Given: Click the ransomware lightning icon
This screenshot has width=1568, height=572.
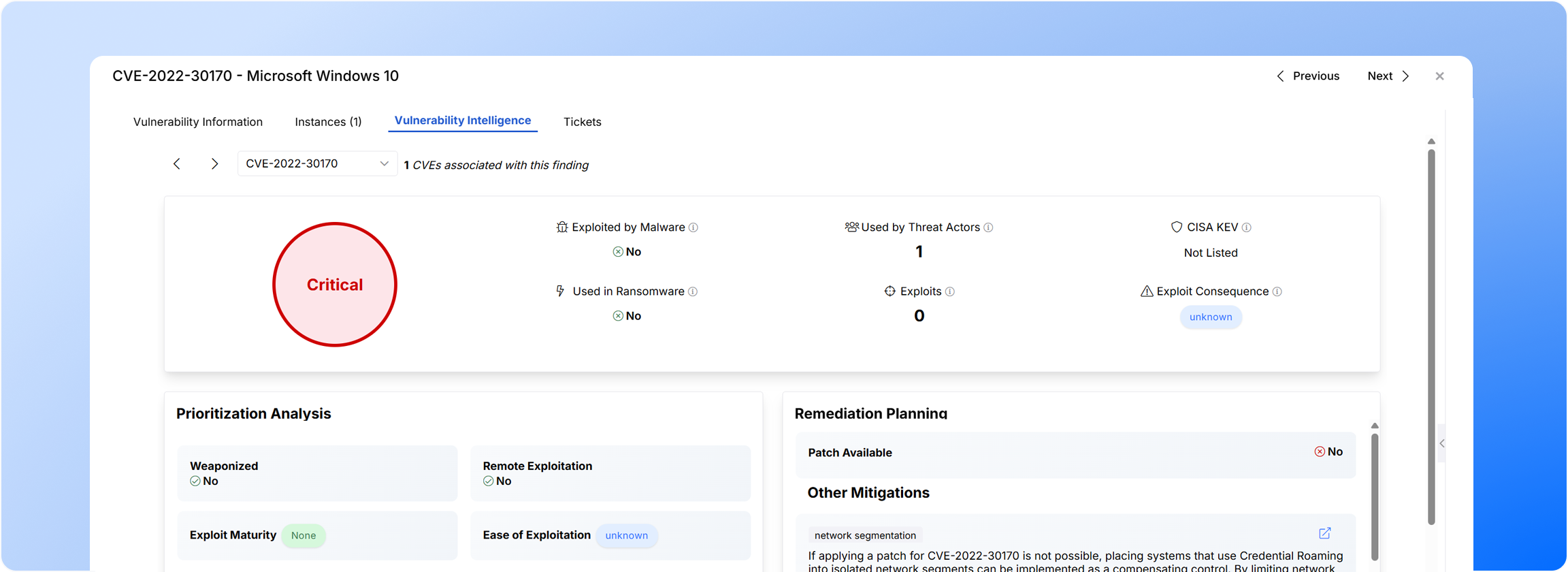Looking at the screenshot, I should (x=560, y=291).
